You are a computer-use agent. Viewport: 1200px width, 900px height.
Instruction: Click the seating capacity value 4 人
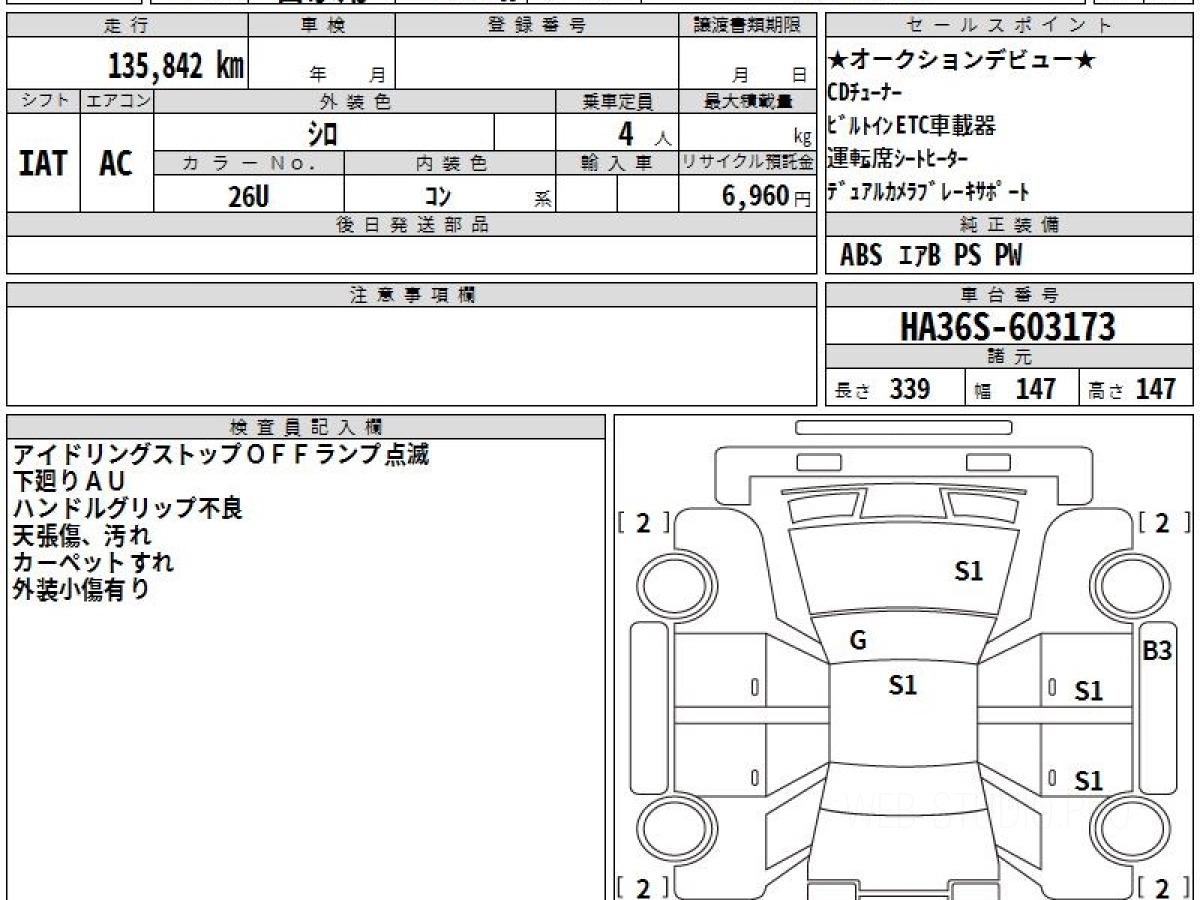coord(645,133)
